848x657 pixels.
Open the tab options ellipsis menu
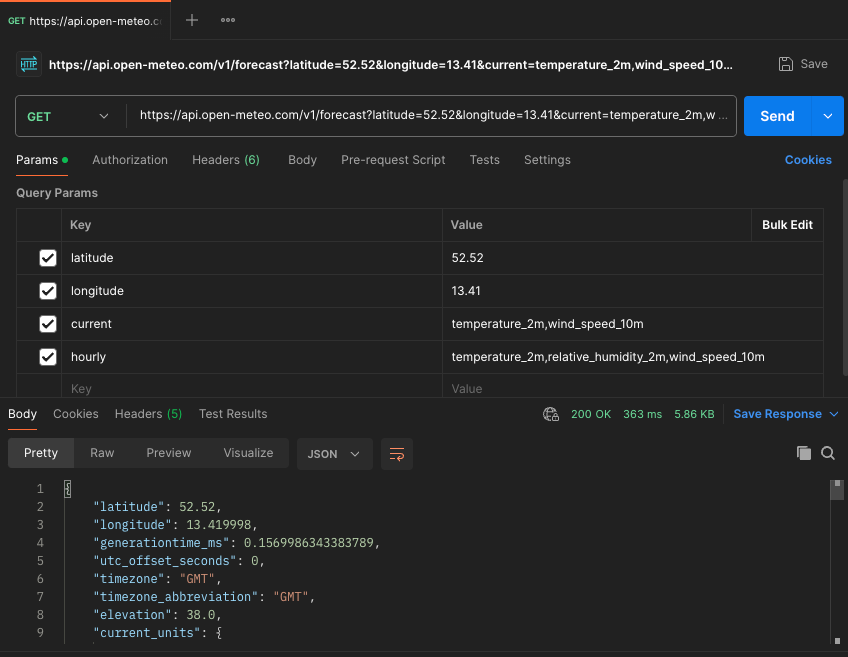(228, 20)
